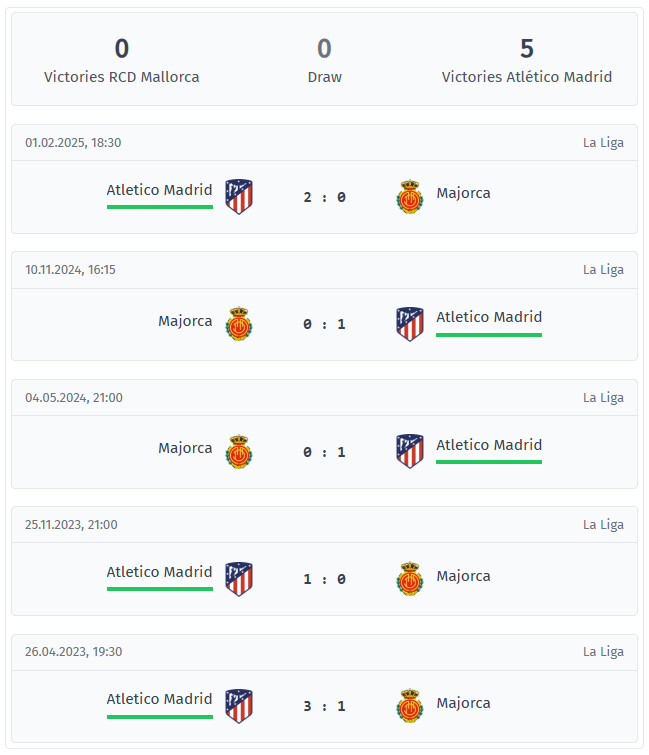Open Atletico Madrid name in 04.05.2024 match
649x755 pixels.
coord(489,445)
